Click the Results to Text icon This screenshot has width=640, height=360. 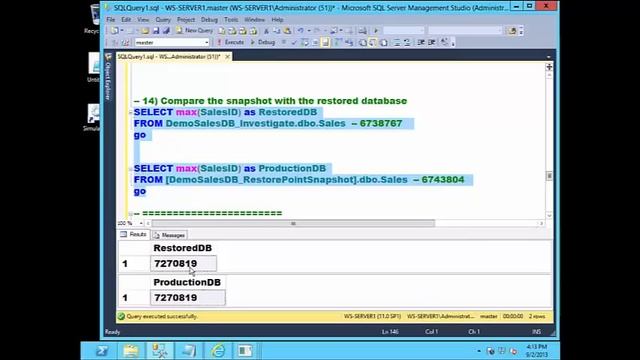[362, 42]
